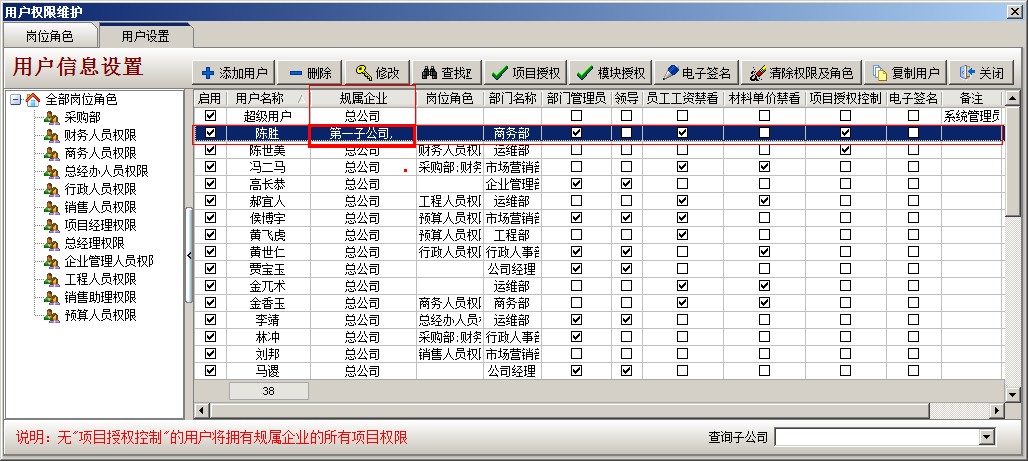1028x461 pixels.
Task: Click the 项目授权 checkmark button
Action: coord(526,73)
